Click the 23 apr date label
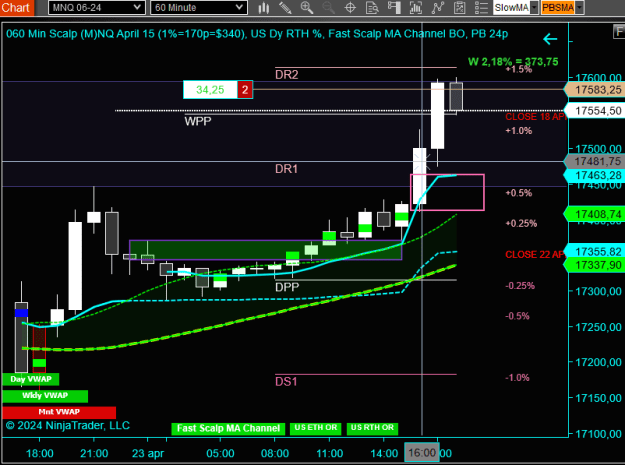The image size is (625, 465). (148, 453)
